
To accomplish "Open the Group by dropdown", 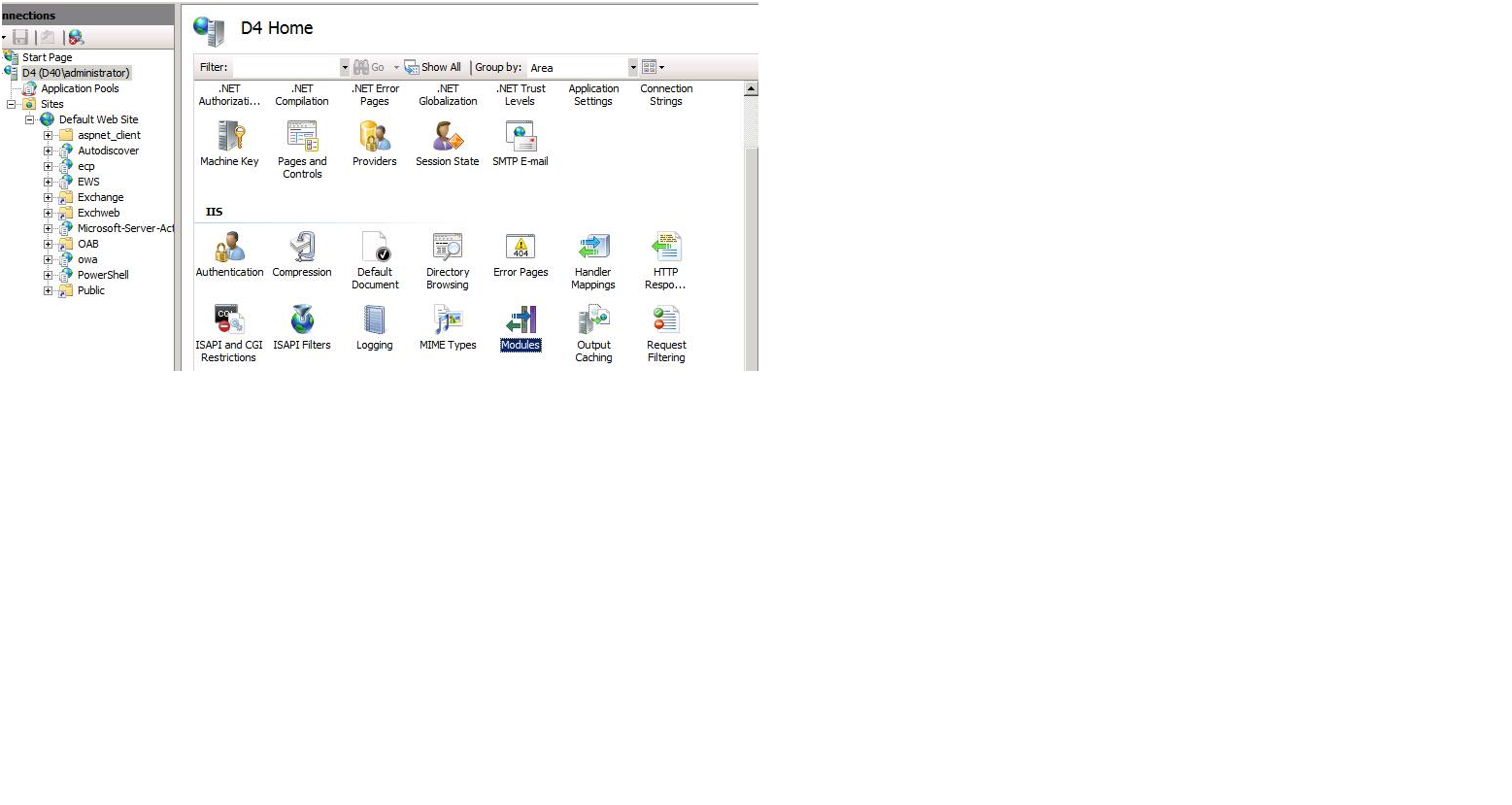I will (x=633, y=68).
